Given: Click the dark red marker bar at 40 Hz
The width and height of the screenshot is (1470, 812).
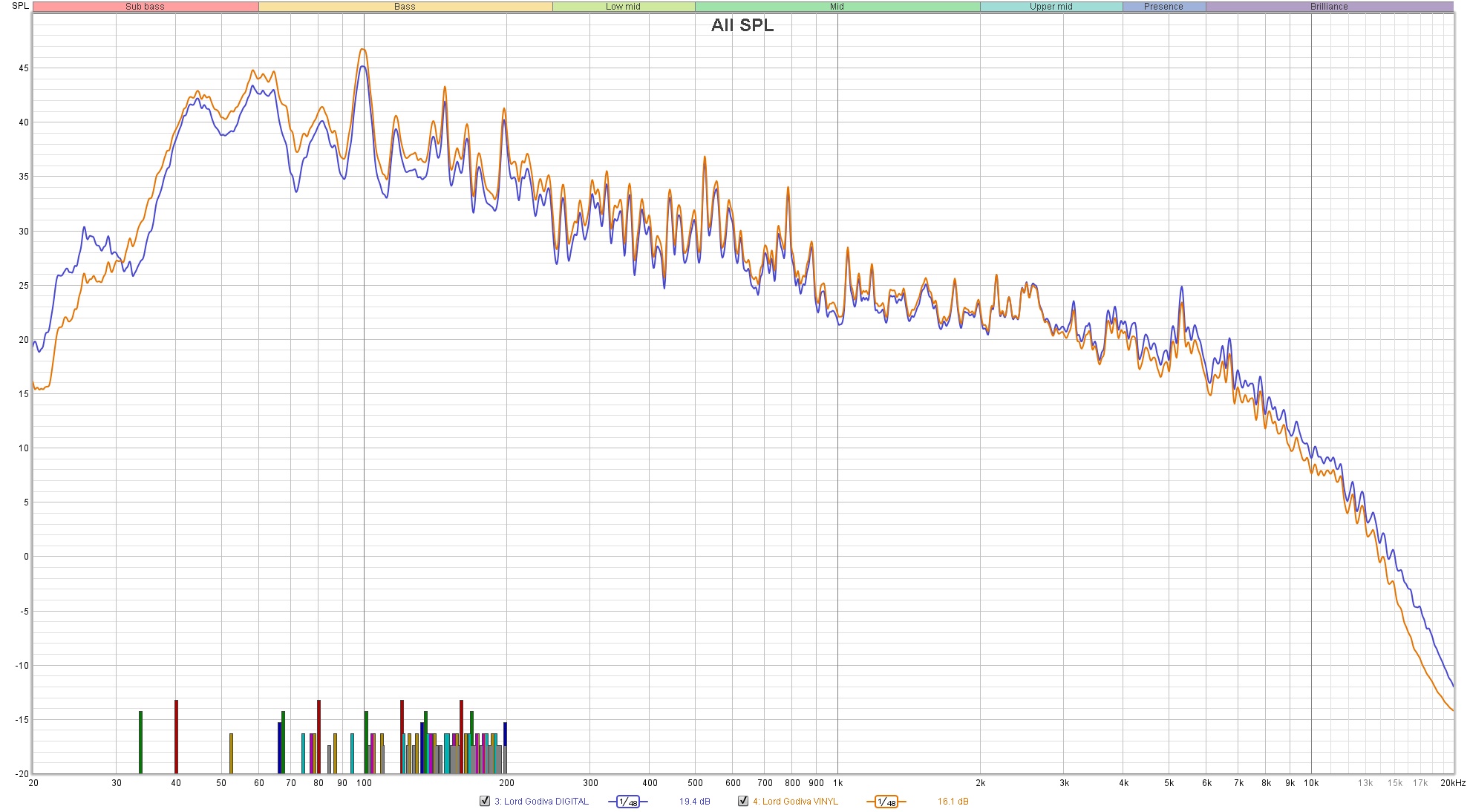Looking at the screenshot, I should (x=176, y=736).
